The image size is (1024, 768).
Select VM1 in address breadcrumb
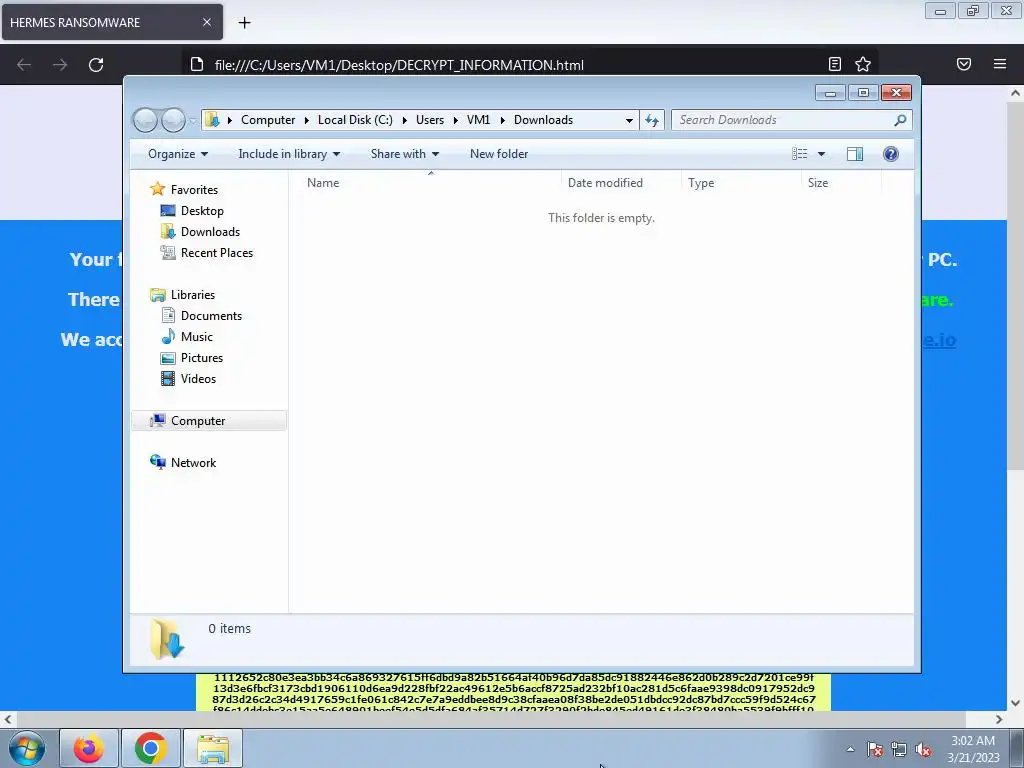pos(478,120)
